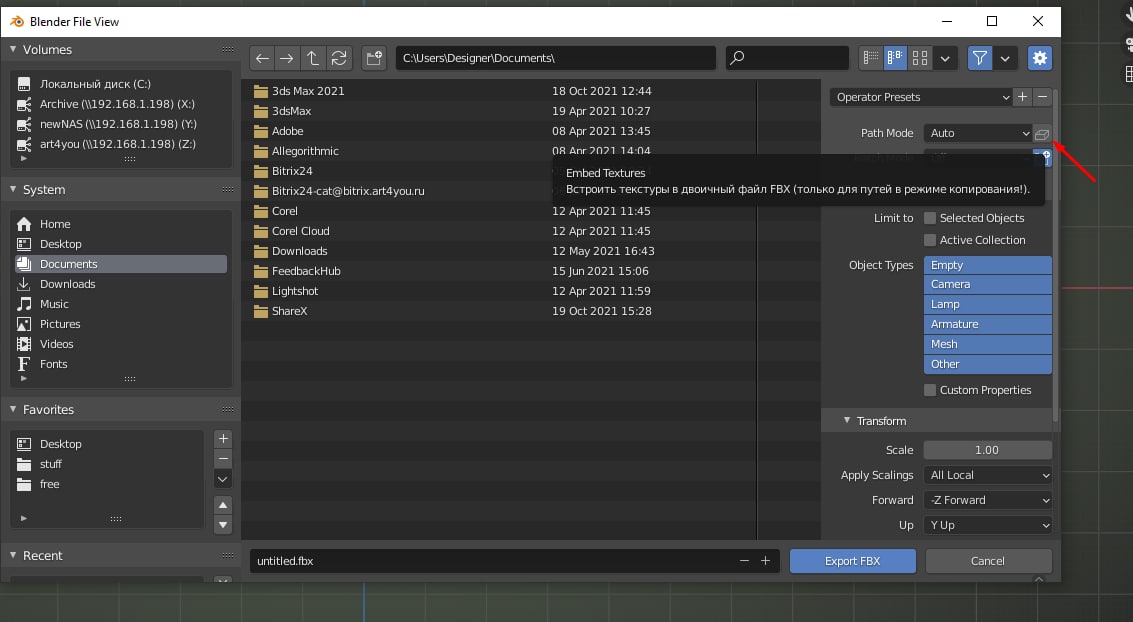Remove operator preset with minus
1133x622 pixels.
(1042, 97)
